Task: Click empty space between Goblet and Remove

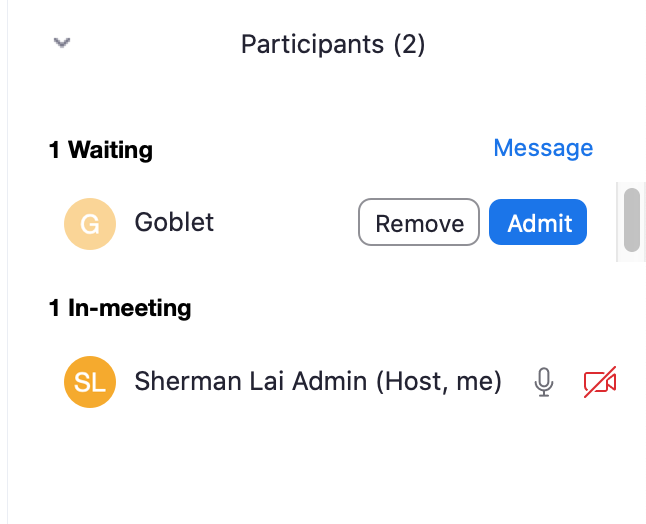Action: (x=285, y=223)
